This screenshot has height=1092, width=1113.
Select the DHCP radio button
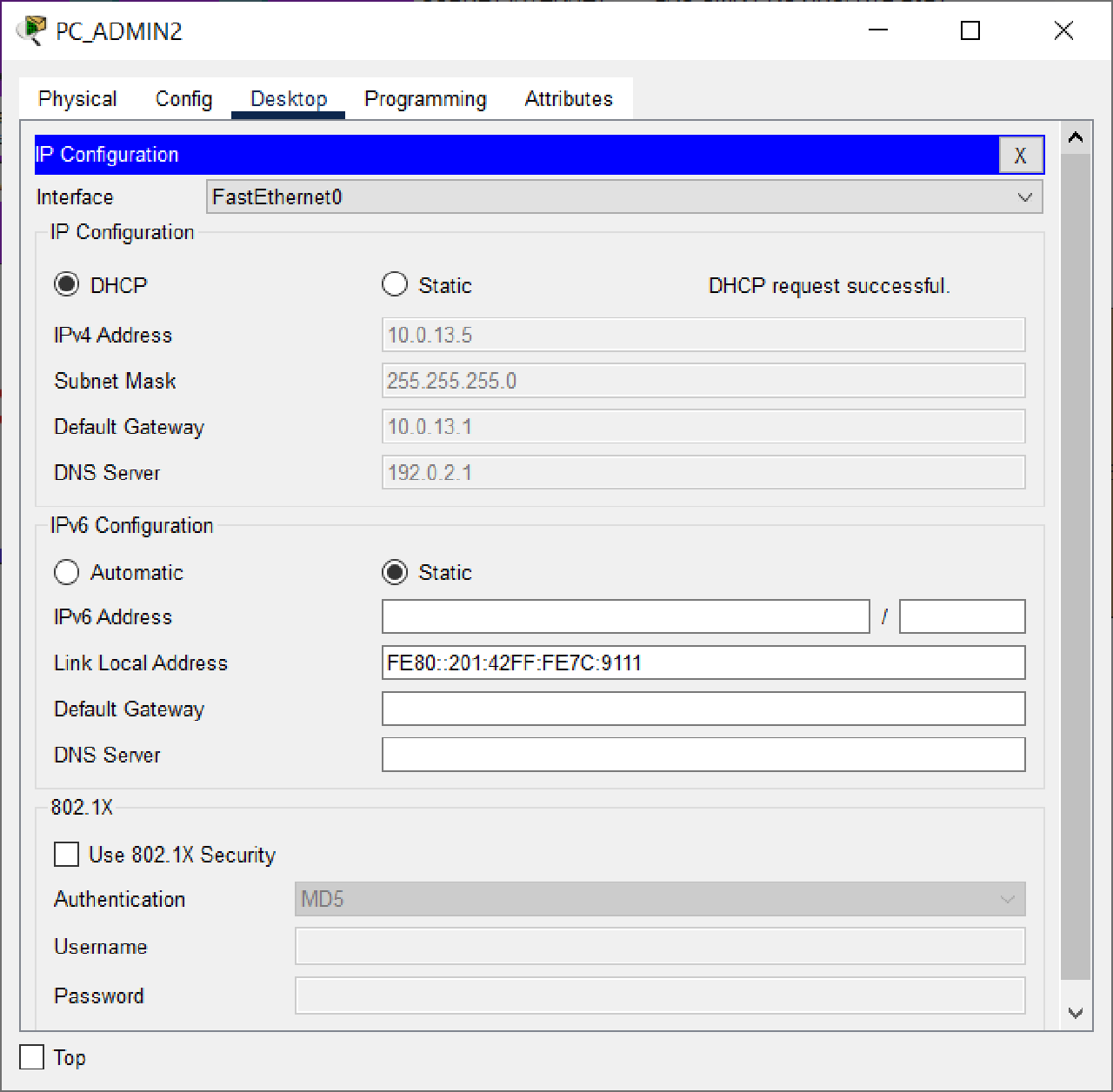(x=66, y=284)
